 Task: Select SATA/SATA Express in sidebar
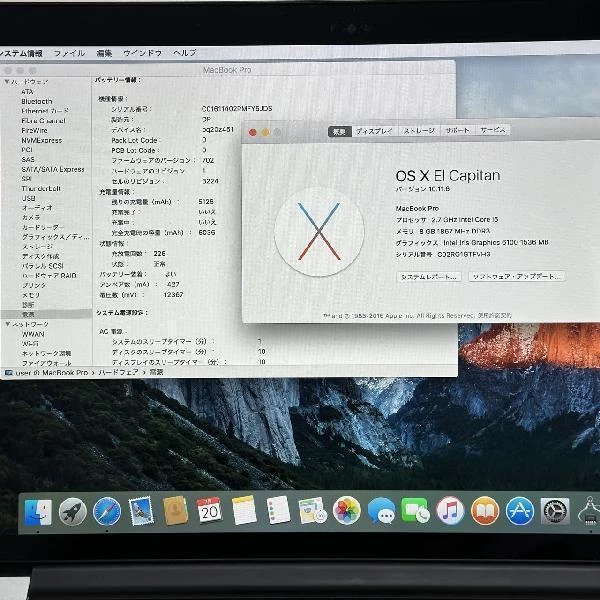pos(53,169)
